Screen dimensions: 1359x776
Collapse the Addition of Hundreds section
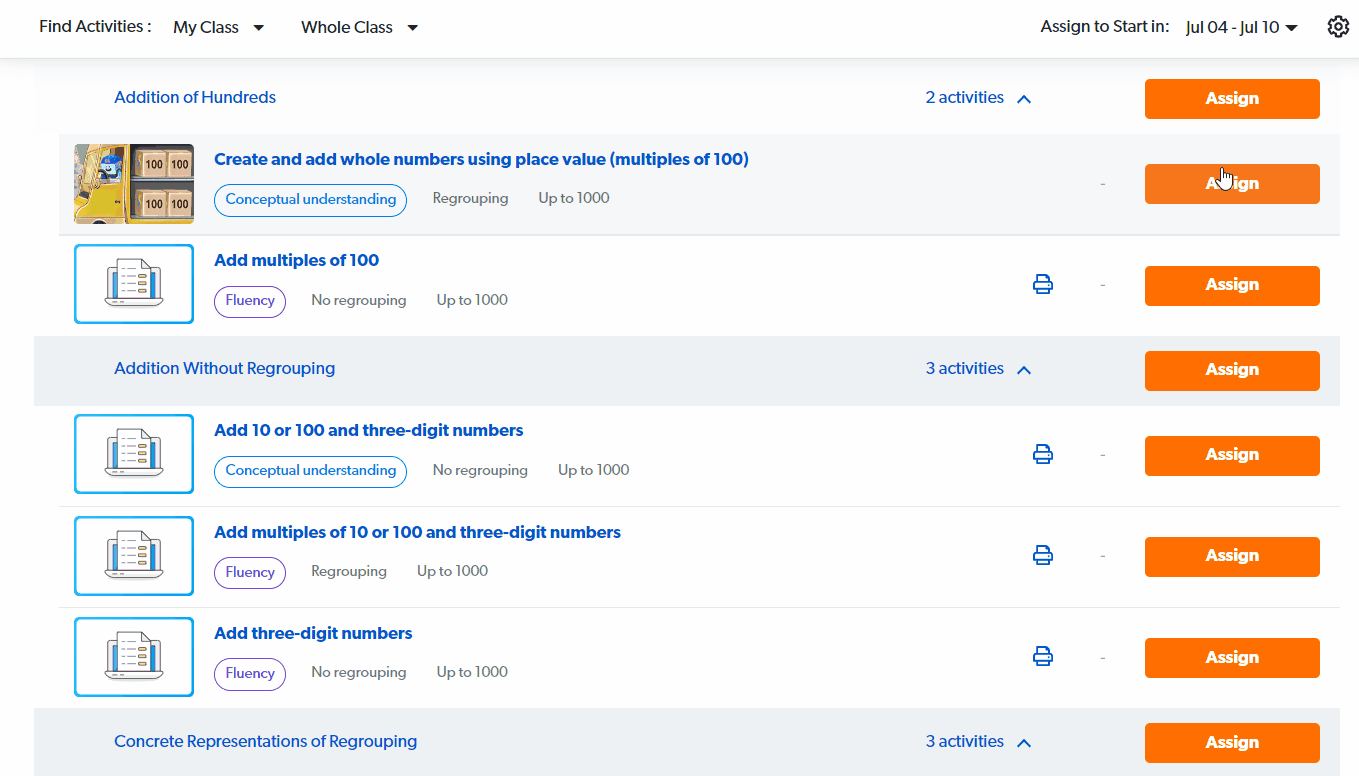[x=1023, y=98]
